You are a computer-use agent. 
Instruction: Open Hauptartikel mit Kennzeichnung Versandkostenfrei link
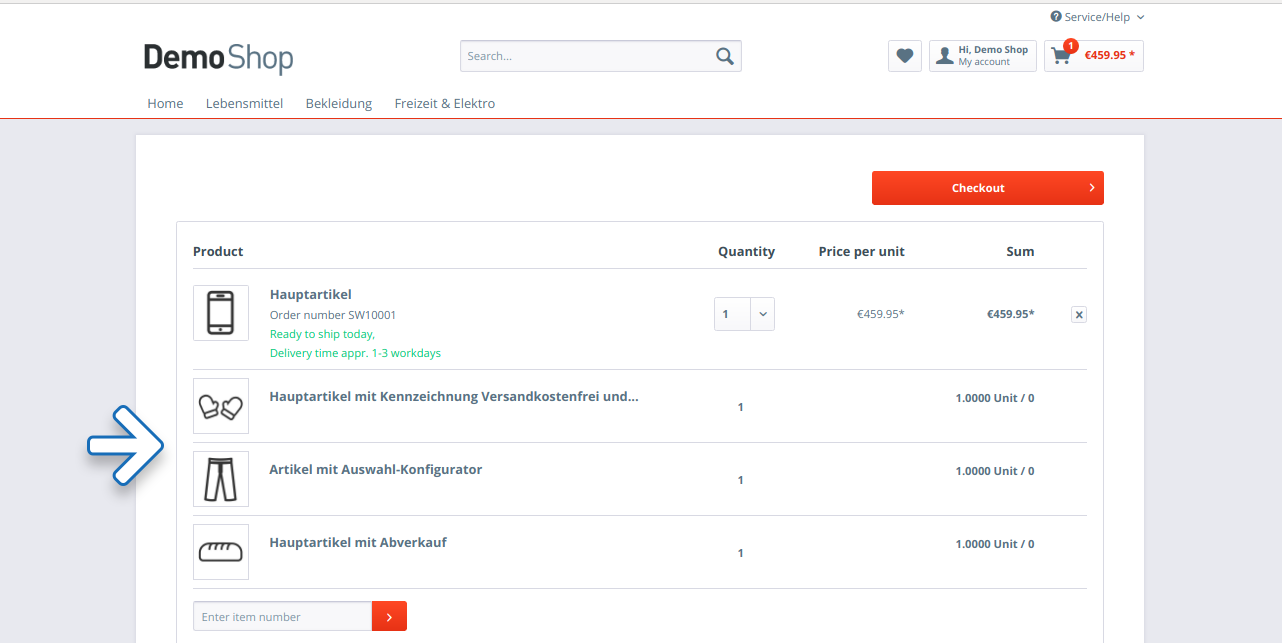(454, 396)
